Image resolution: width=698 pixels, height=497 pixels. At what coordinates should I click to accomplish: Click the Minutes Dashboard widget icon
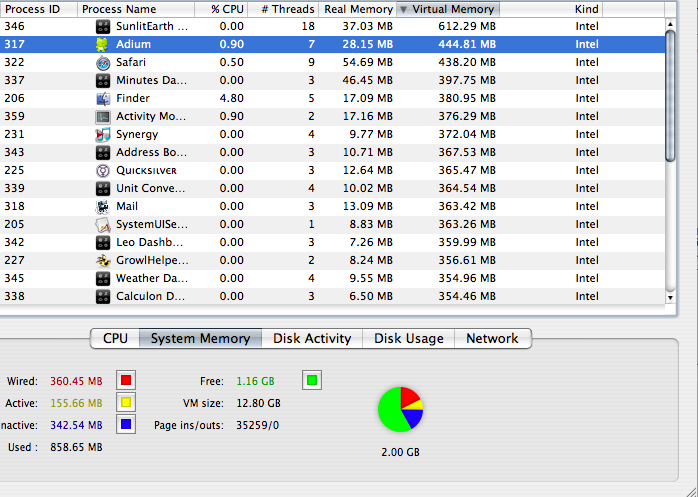(x=103, y=81)
